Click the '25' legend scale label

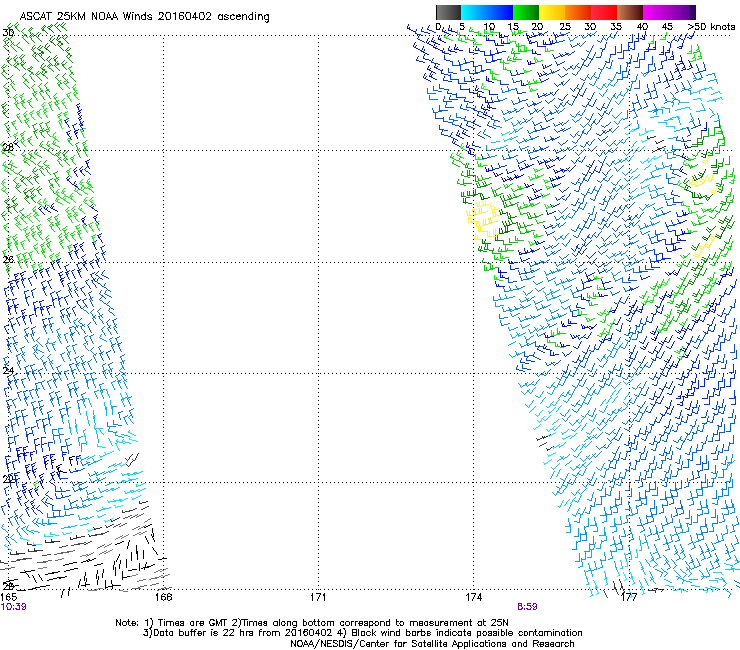564,27
